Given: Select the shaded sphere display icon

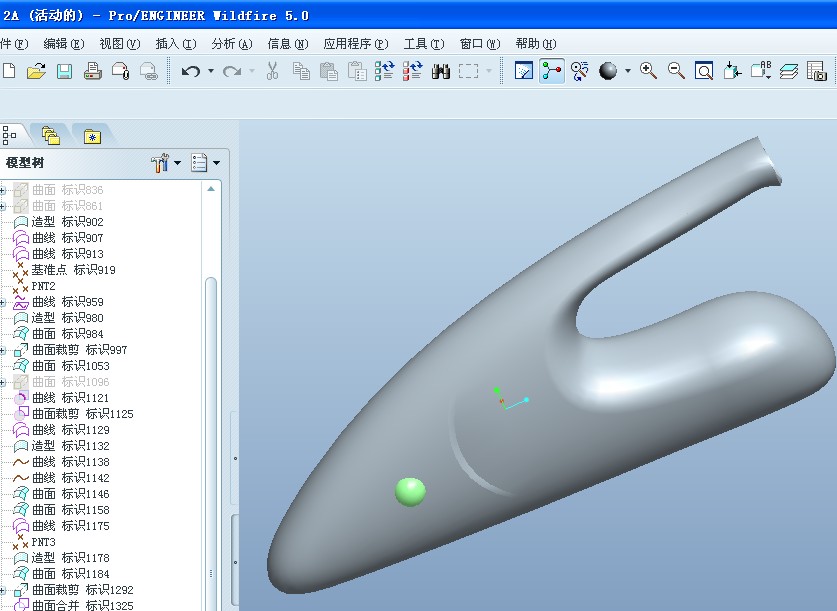Looking at the screenshot, I should click(608, 71).
